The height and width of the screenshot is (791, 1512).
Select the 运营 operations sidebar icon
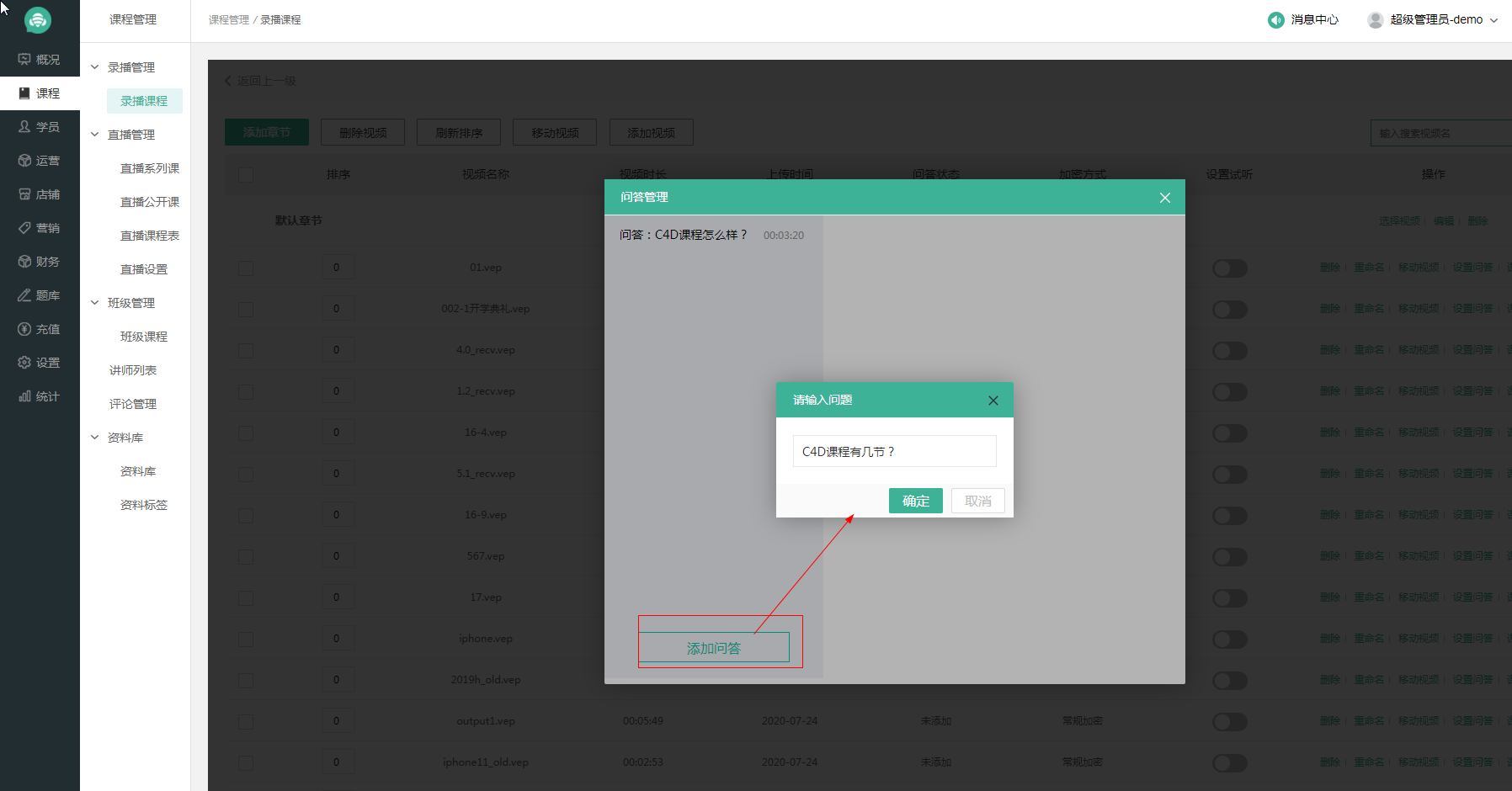pos(24,161)
